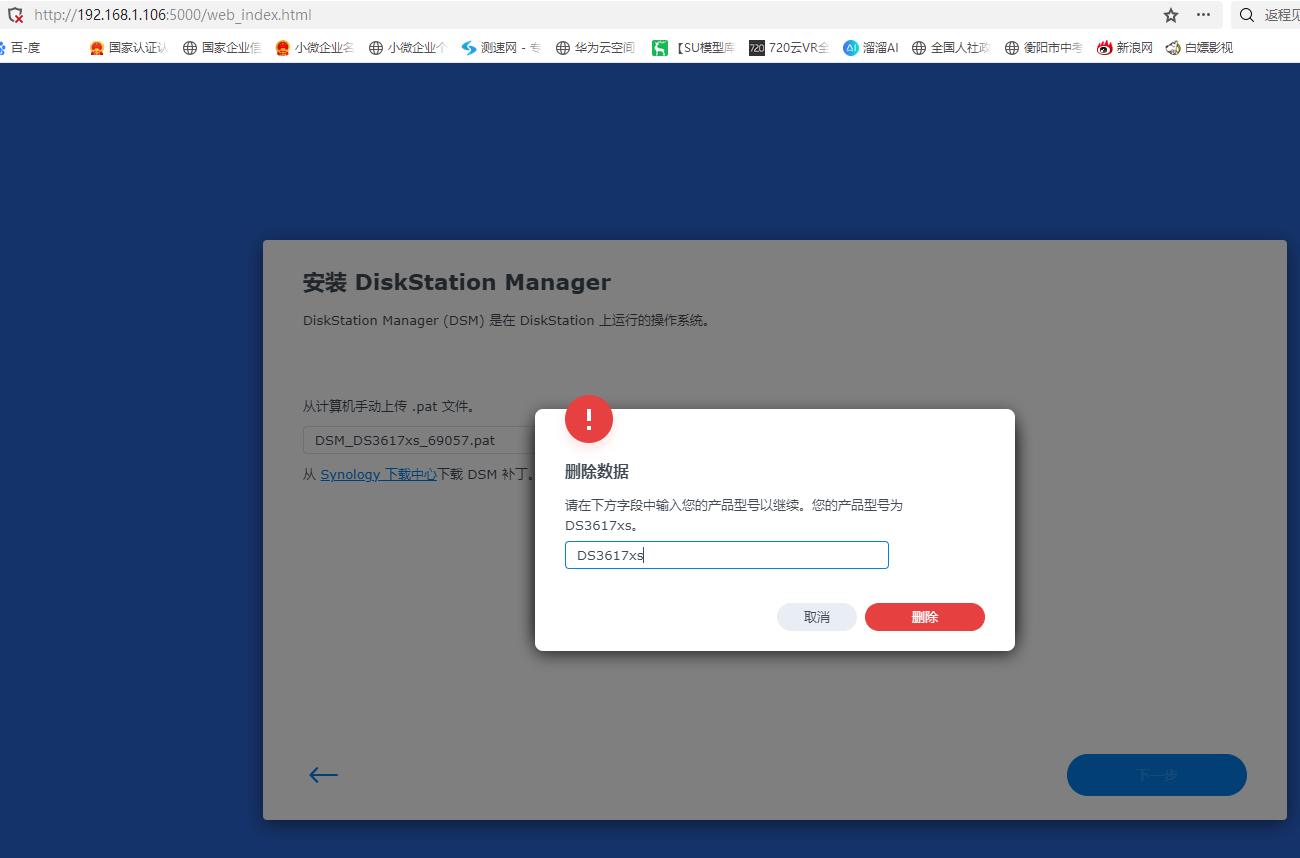Click the red 删除 (Delete) button
This screenshot has width=1300, height=858.
(x=924, y=617)
